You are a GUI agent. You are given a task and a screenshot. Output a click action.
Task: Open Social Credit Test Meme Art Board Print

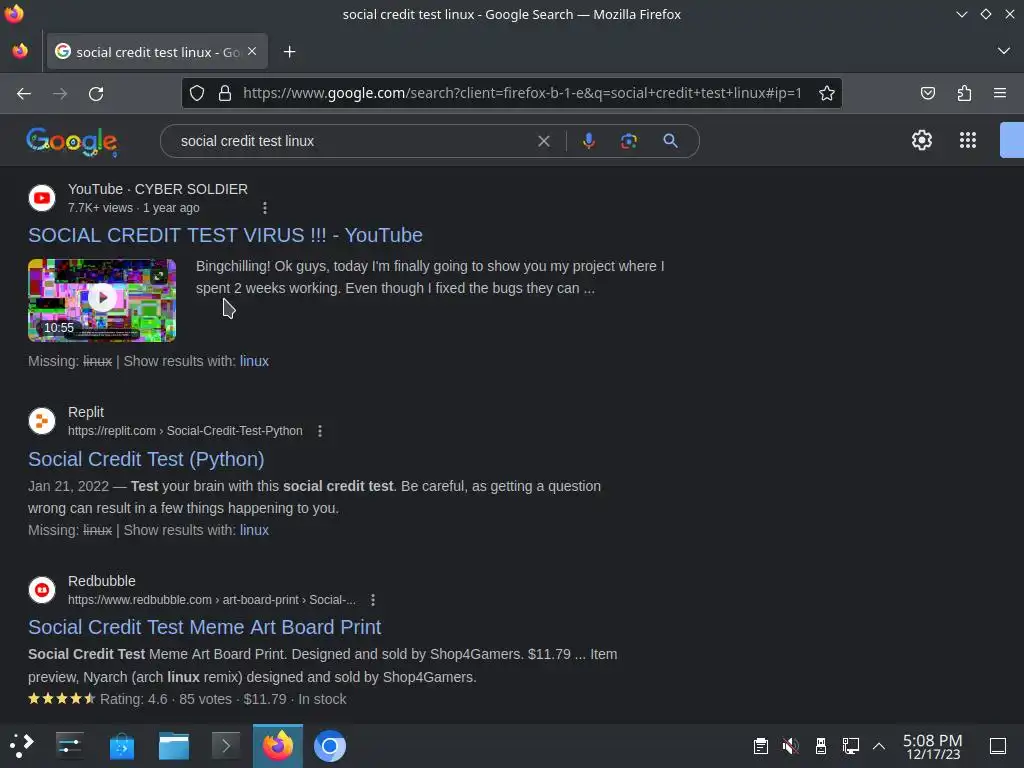204,627
